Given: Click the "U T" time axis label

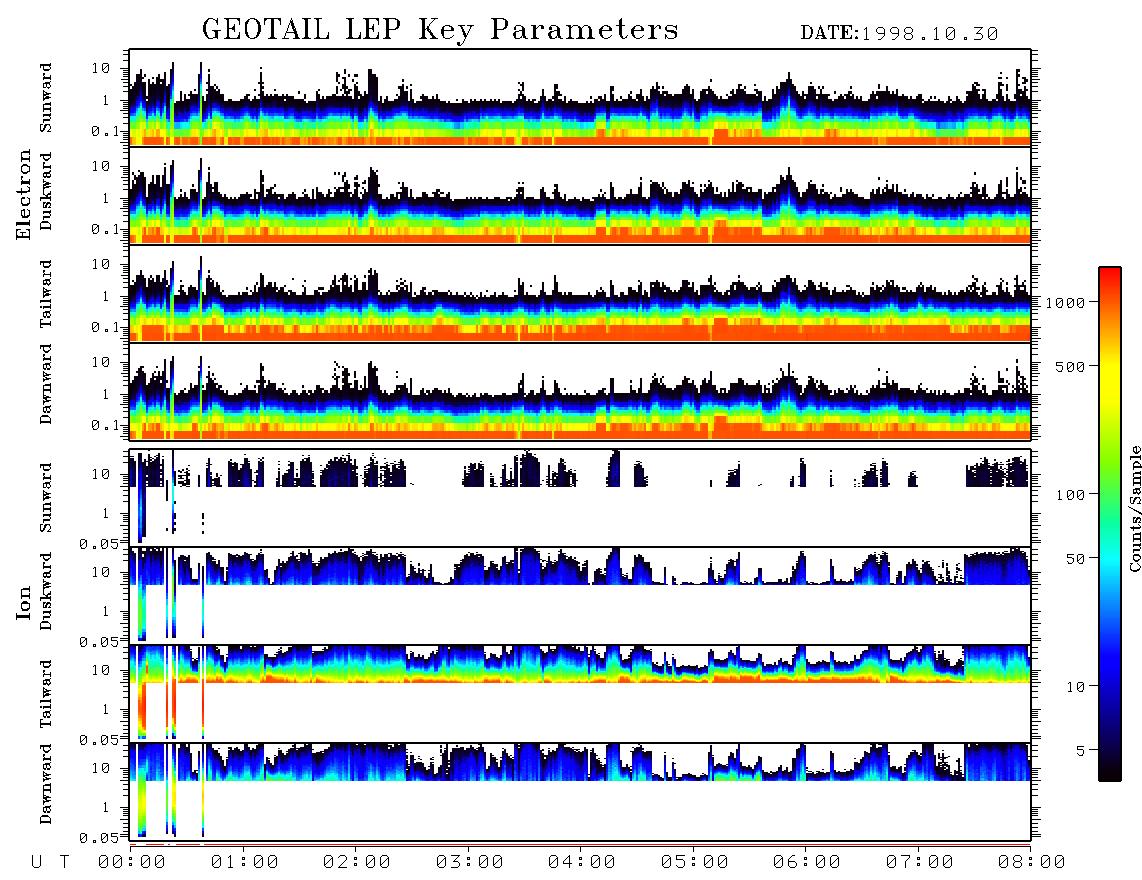Looking at the screenshot, I should 50,863.
